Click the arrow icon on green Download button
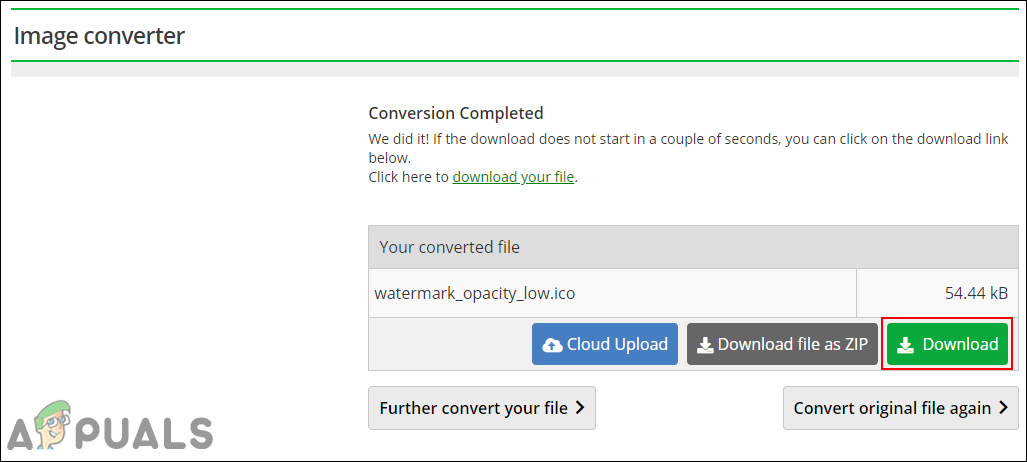The image size is (1027, 462). (x=905, y=345)
